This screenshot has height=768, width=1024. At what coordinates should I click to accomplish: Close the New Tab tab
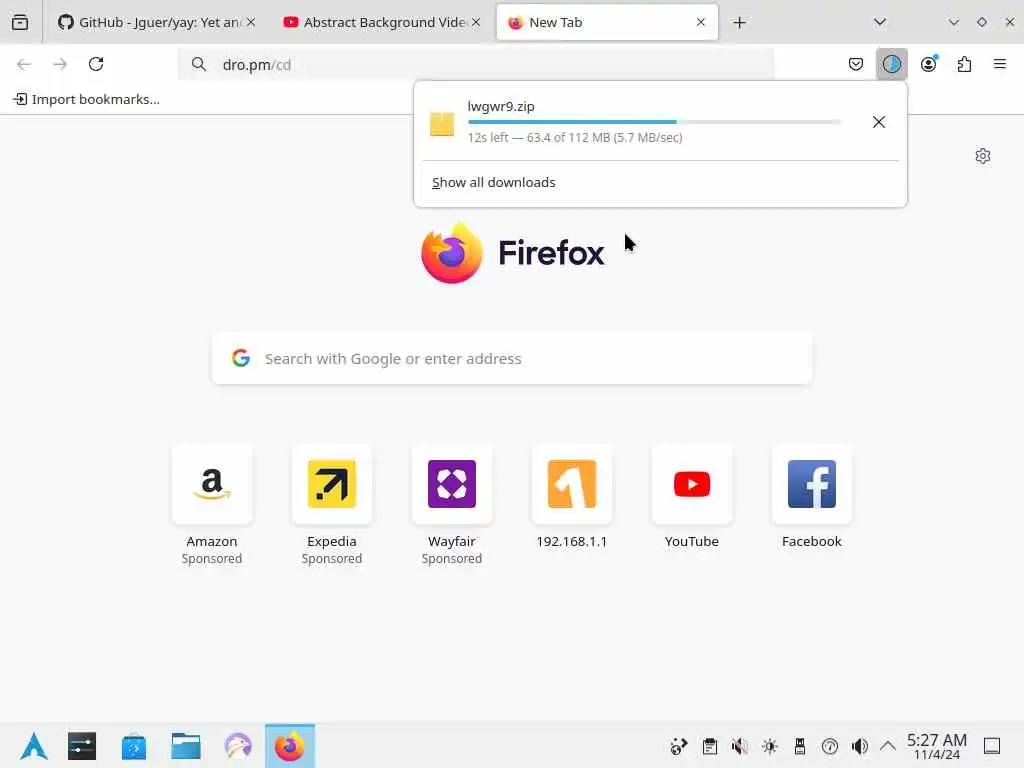701,22
